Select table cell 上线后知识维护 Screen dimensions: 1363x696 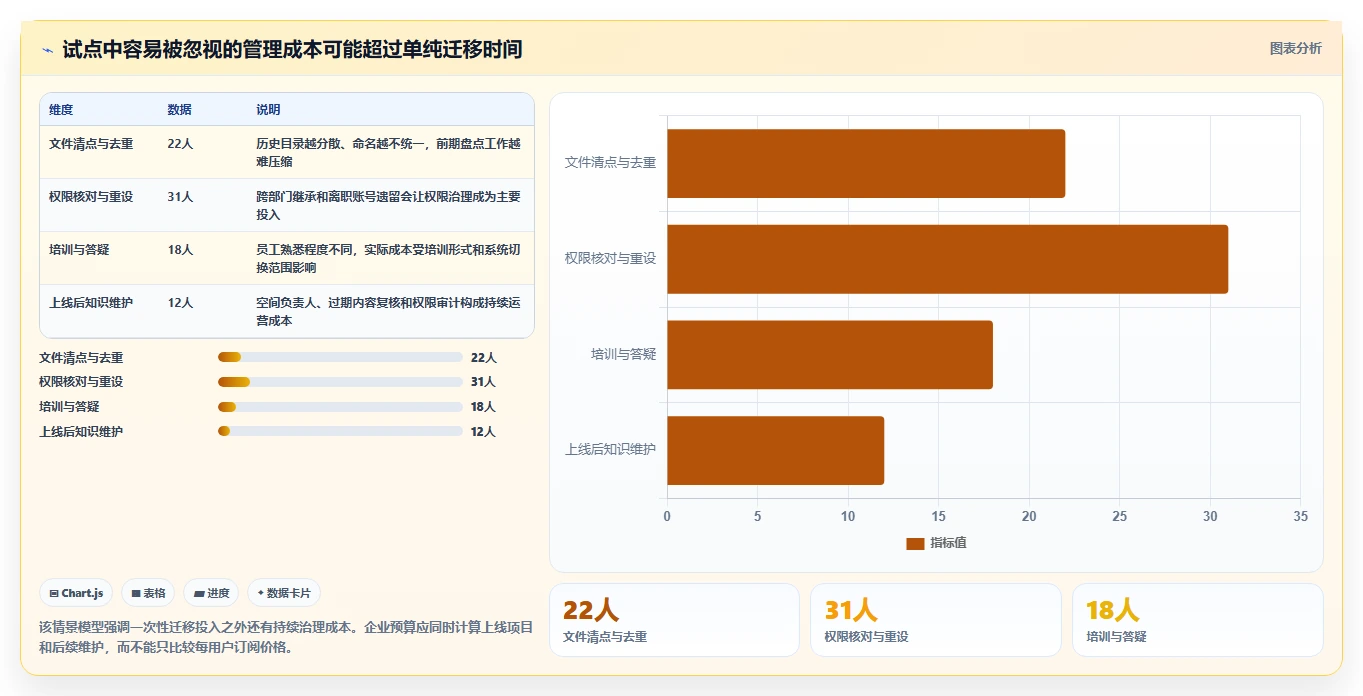(x=91, y=303)
